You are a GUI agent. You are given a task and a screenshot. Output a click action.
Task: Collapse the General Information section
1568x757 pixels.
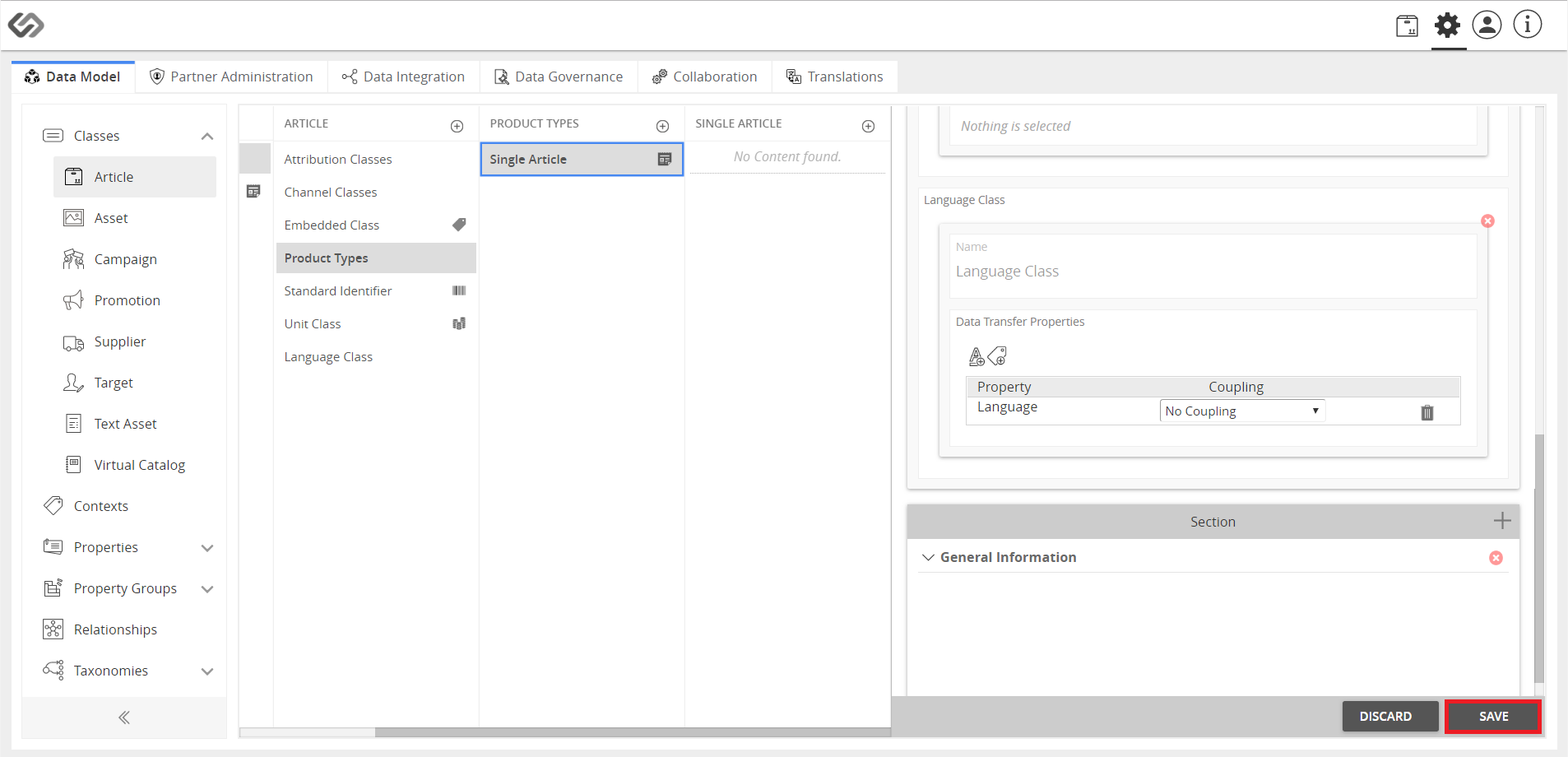point(928,558)
